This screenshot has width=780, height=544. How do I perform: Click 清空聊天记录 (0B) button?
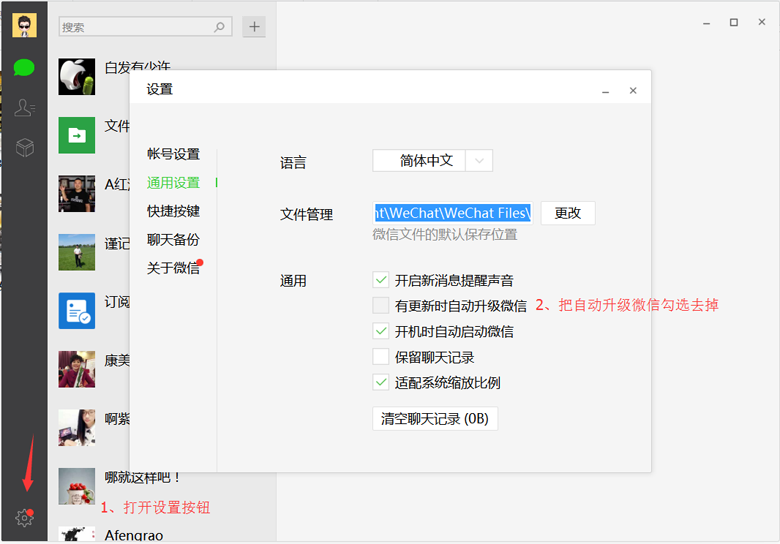pyautogui.click(x=434, y=419)
